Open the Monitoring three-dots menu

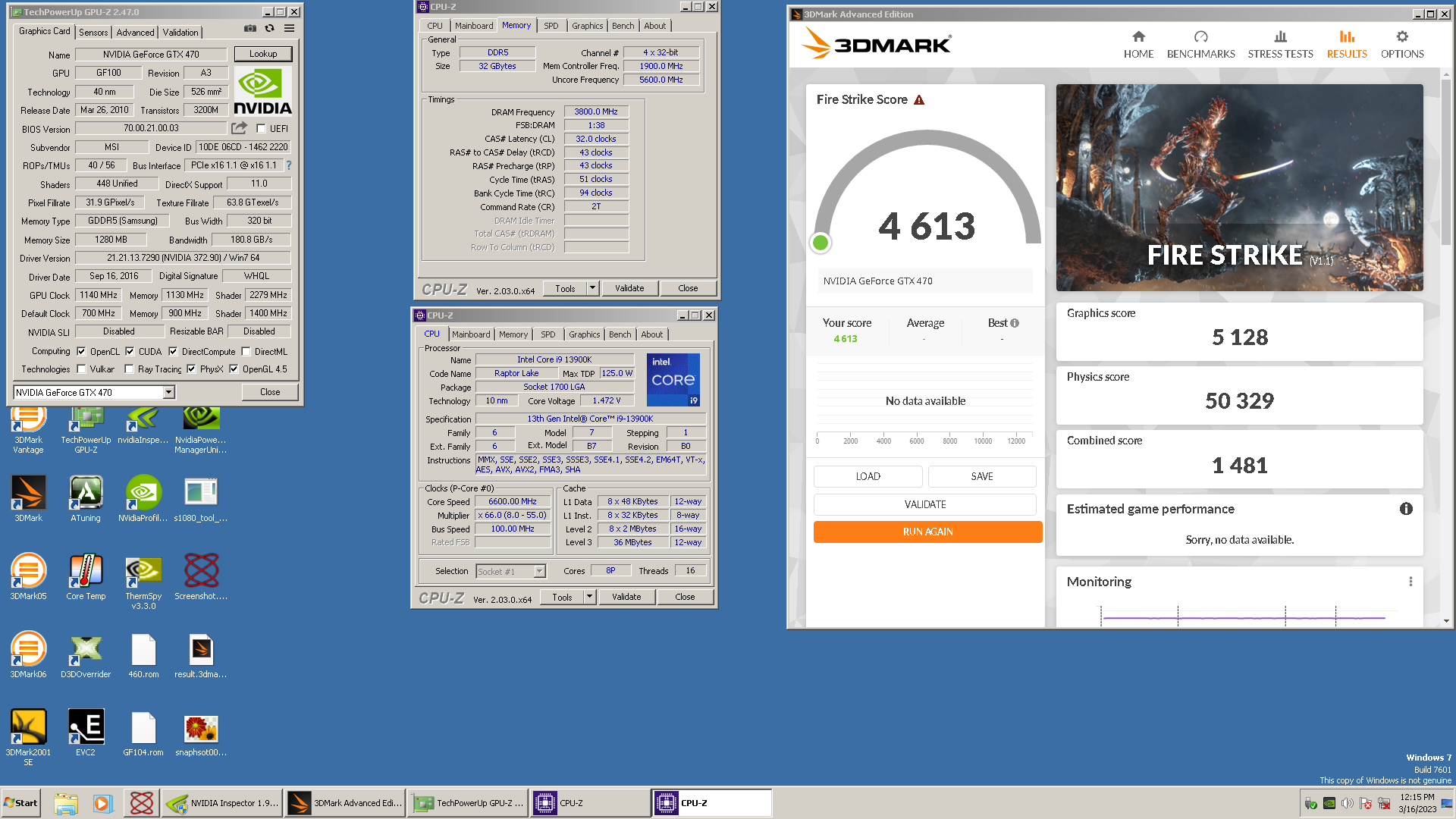[x=1410, y=582]
